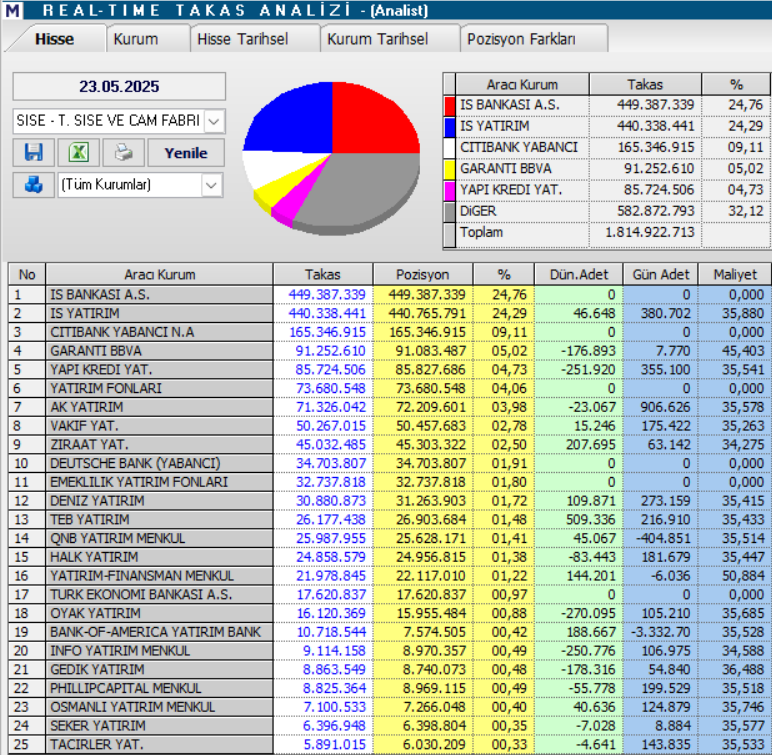Select the CITIBANK YABANCI N.A row
772x755 pixels.
pos(389,332)
